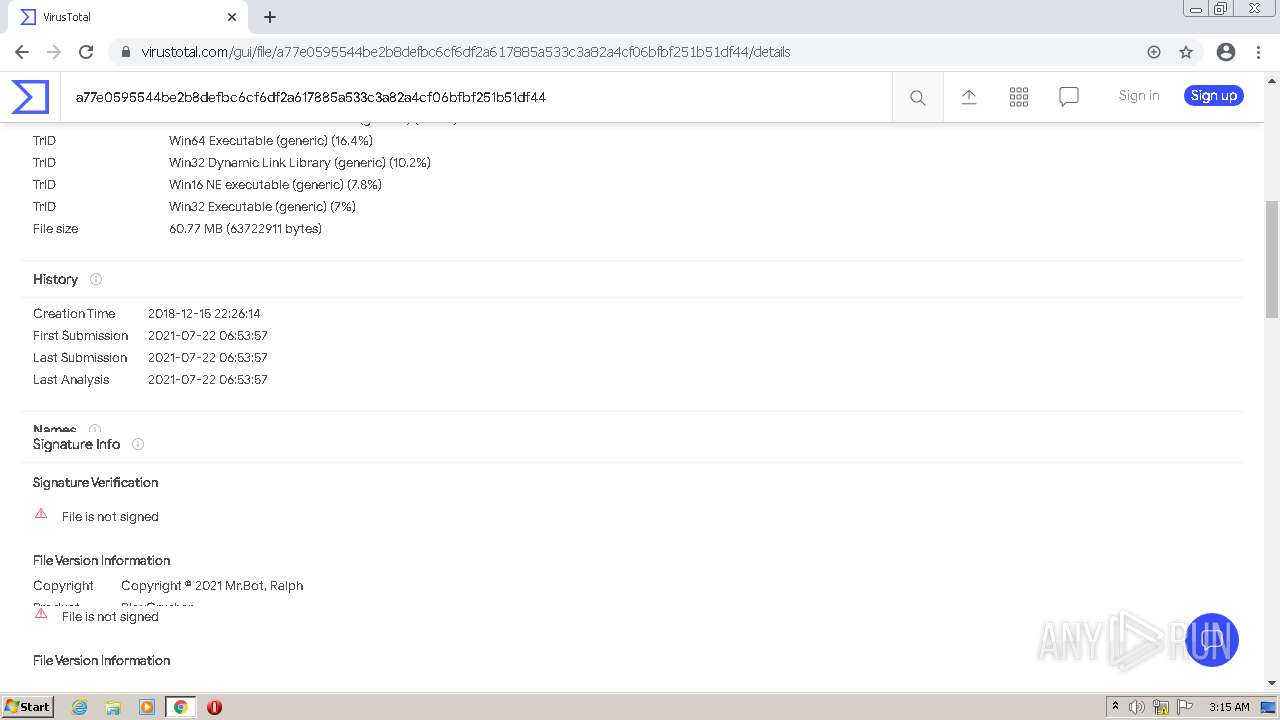Open Chrome three-dot menu
1280x720 pixels.
pos(1258,52)
